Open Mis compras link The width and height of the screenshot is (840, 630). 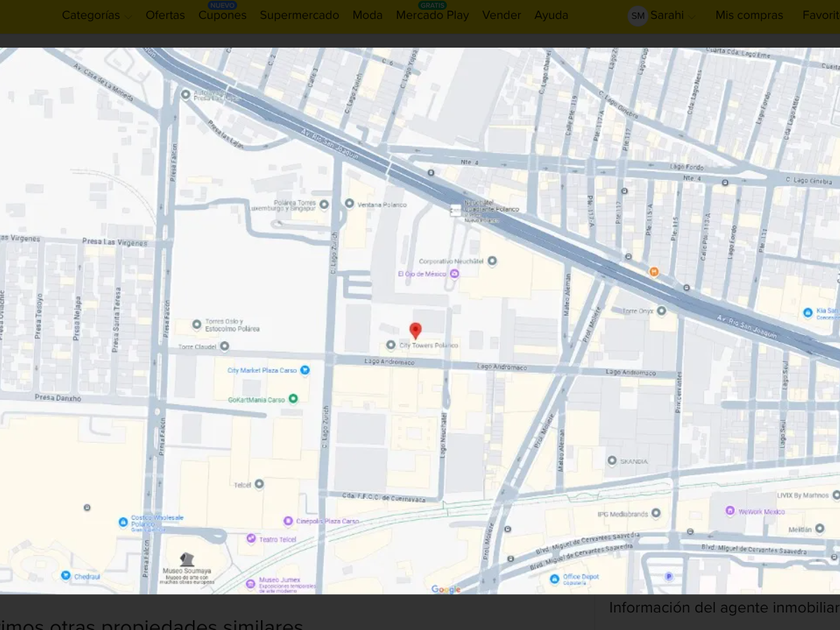coord(749,16)
